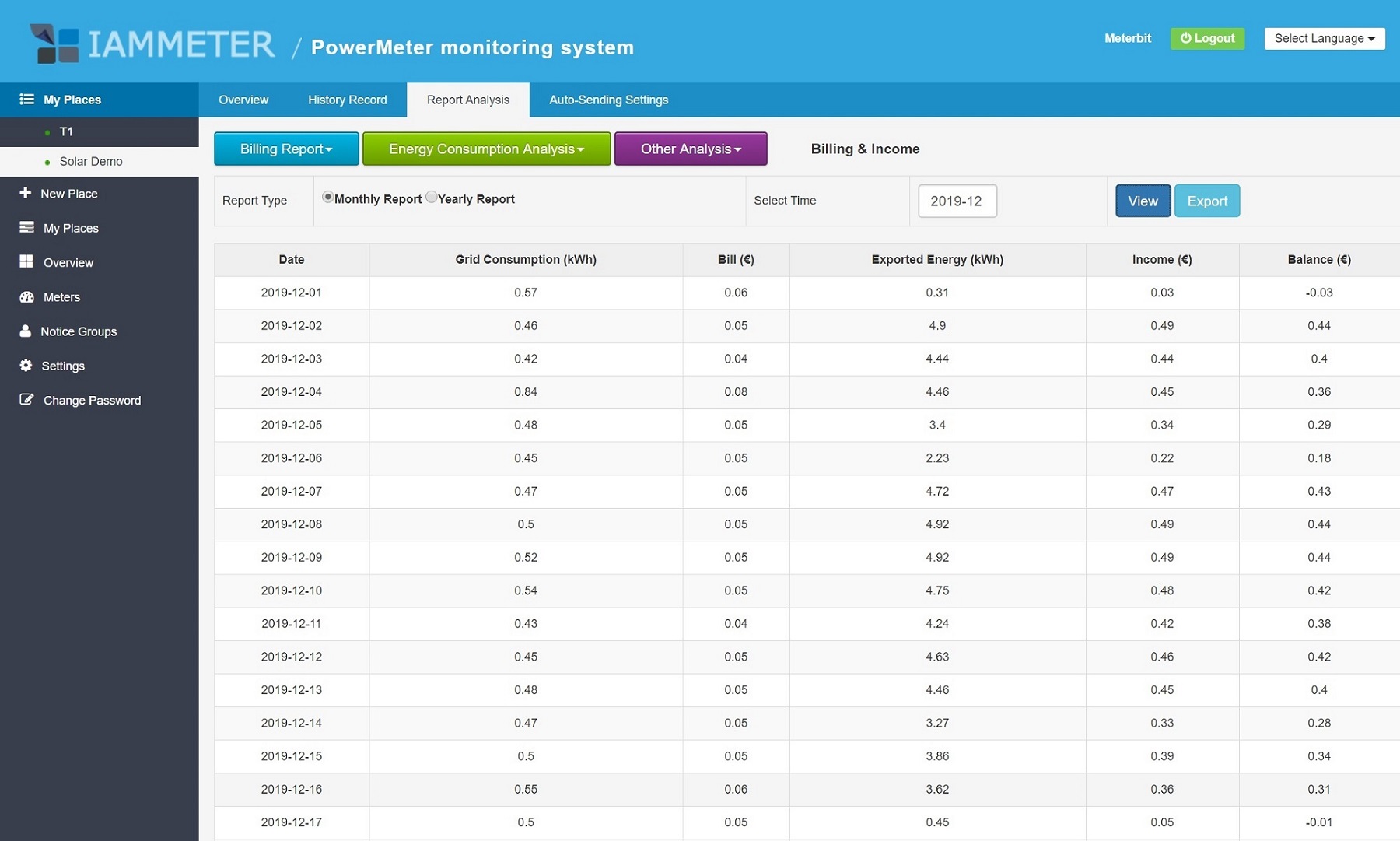
Task: Open the Billing Report dropdown
Action: tap(286, 149)
